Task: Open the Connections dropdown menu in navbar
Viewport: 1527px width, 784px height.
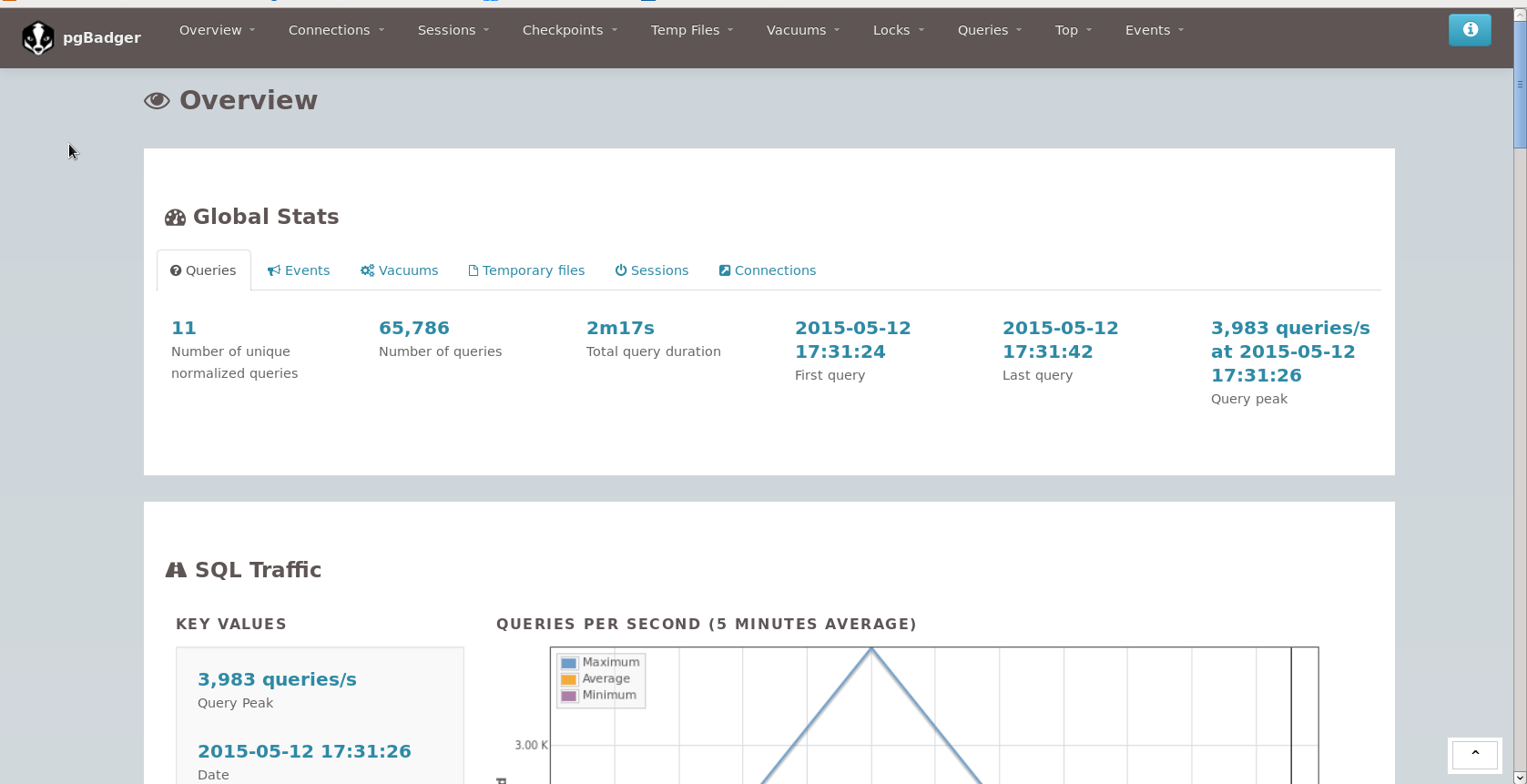Action: [x=336, y=30]
